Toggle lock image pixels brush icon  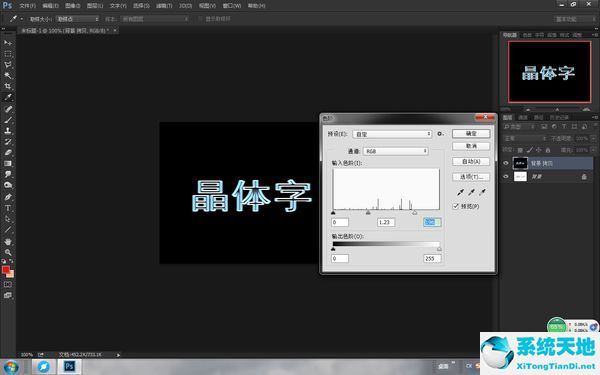(x=529, y=150)
